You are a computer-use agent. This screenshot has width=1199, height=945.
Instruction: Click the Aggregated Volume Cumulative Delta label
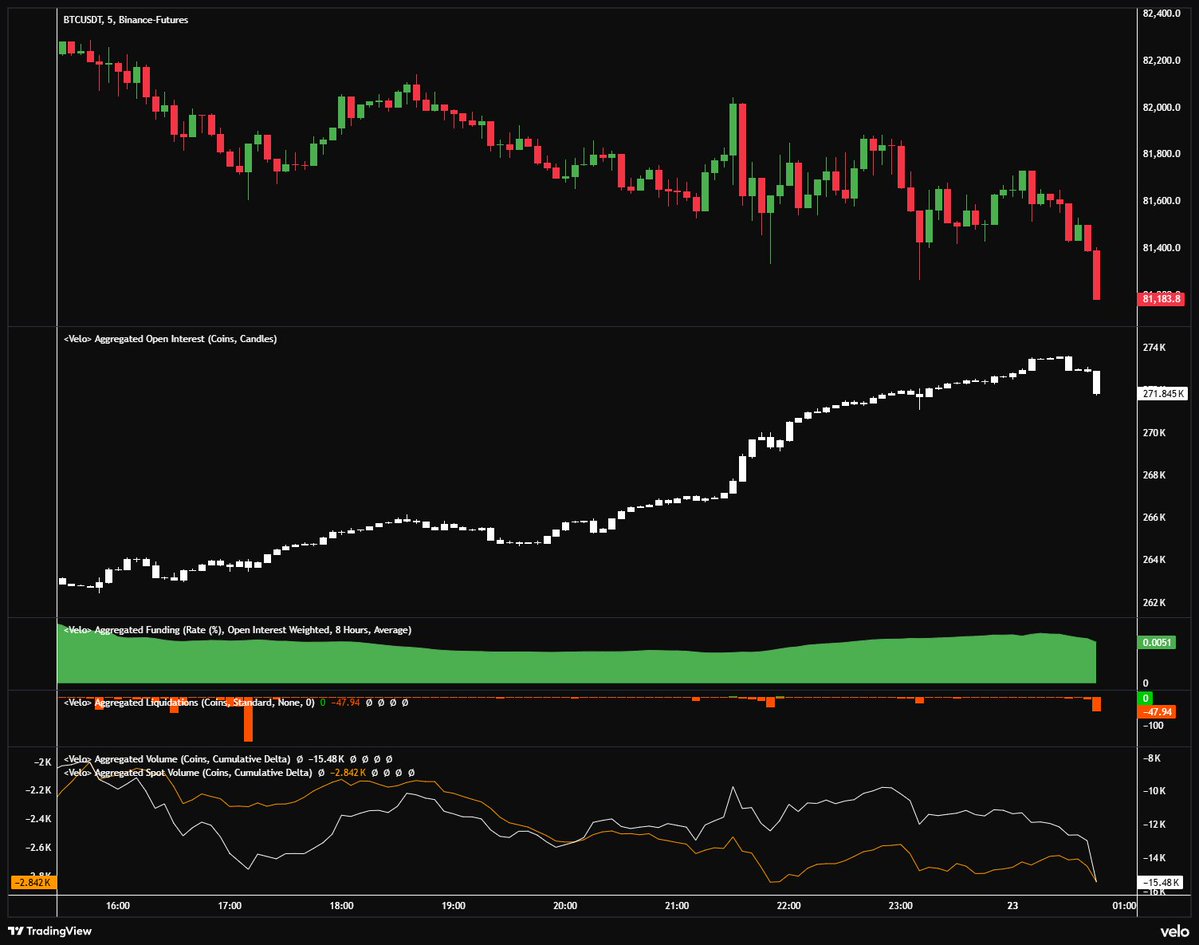coord(177,759)
